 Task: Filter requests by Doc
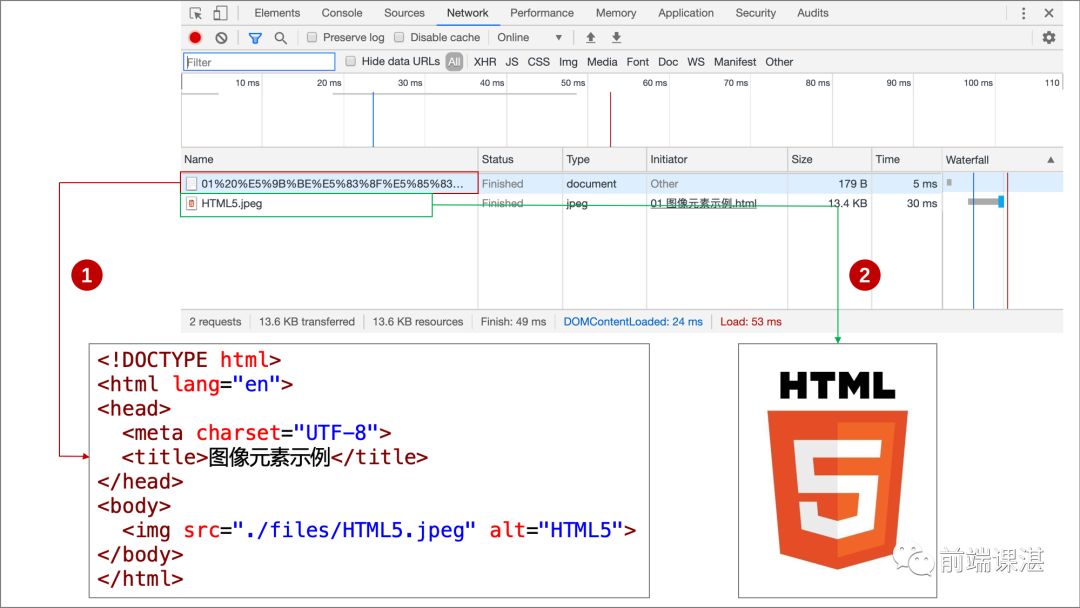click(668, 62)
